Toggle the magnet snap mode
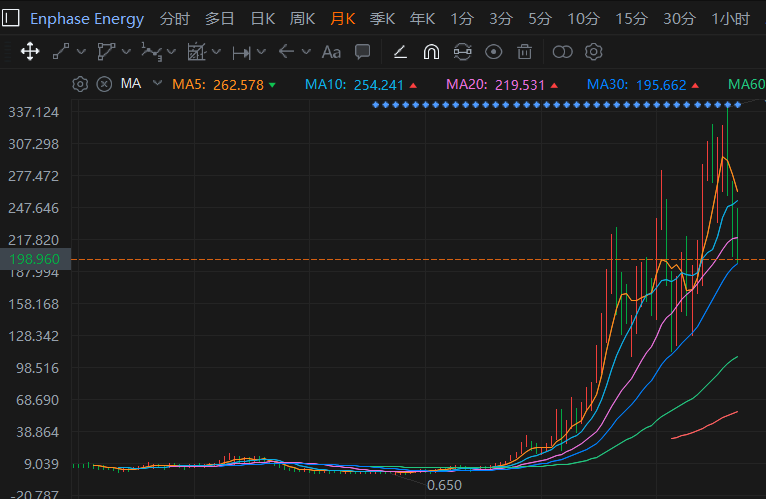This screenshot has height=499, width=766. 431,51
